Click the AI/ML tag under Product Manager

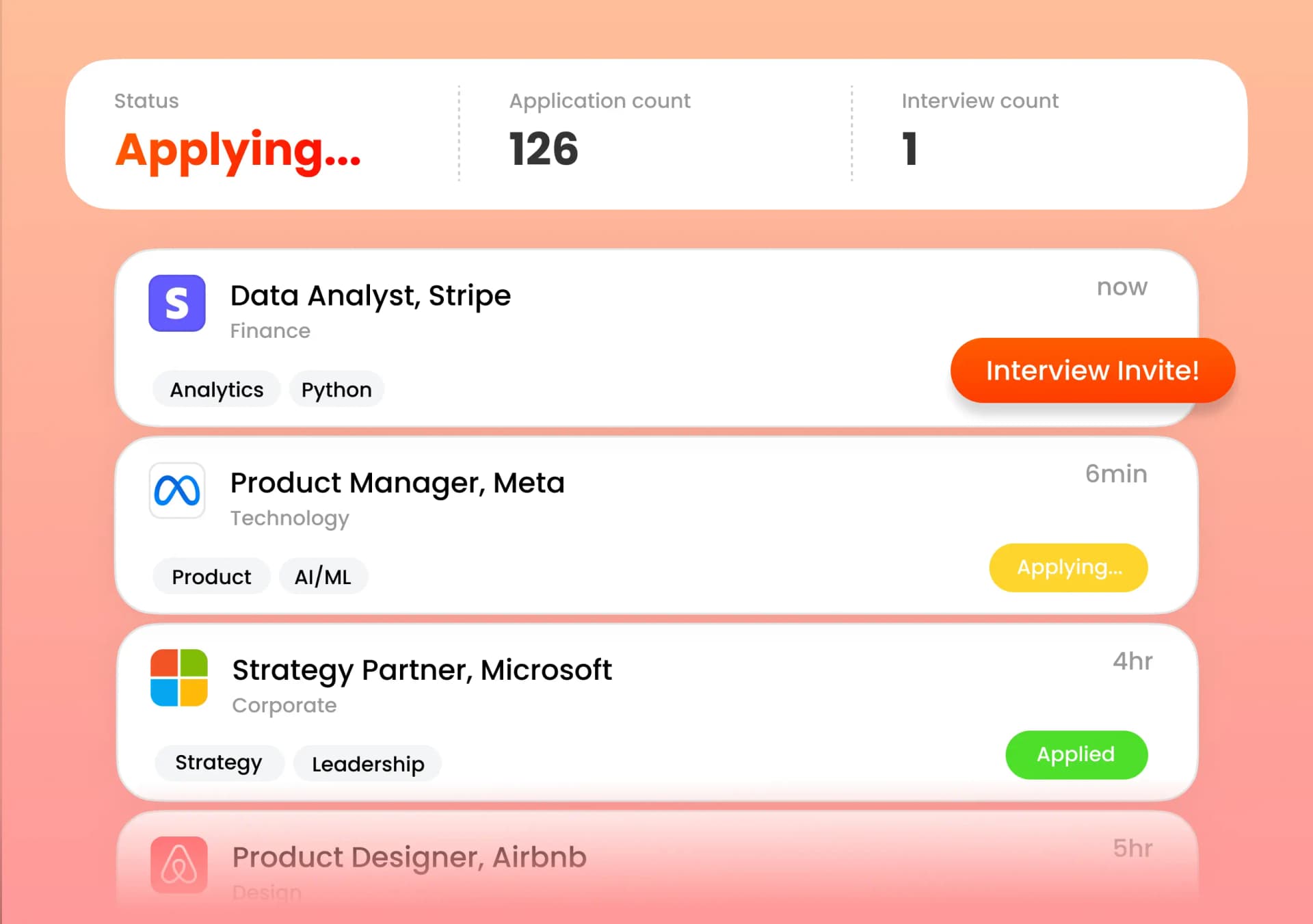coord(323,576)
